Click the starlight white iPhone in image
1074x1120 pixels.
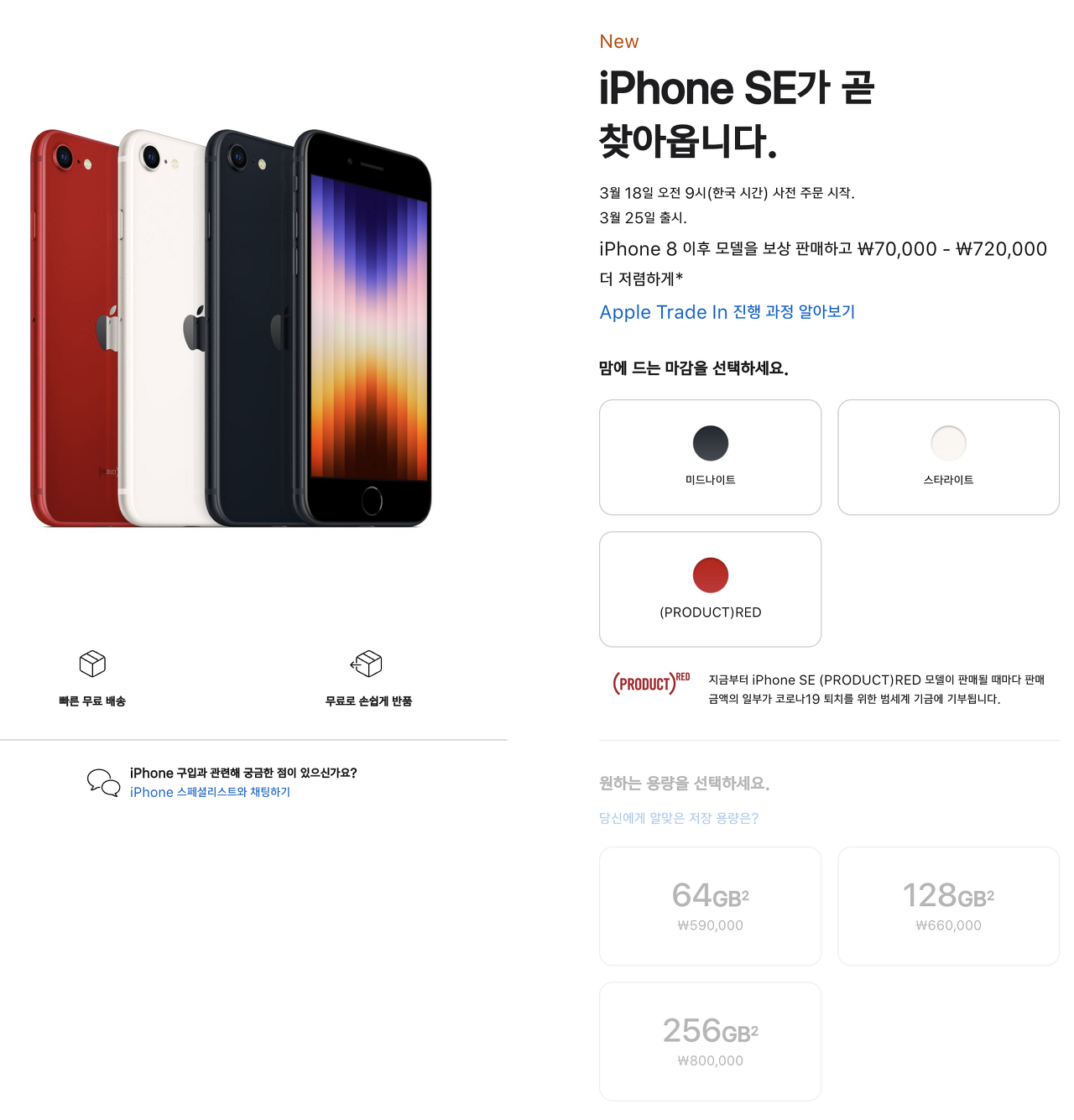[x=164, y=327]
